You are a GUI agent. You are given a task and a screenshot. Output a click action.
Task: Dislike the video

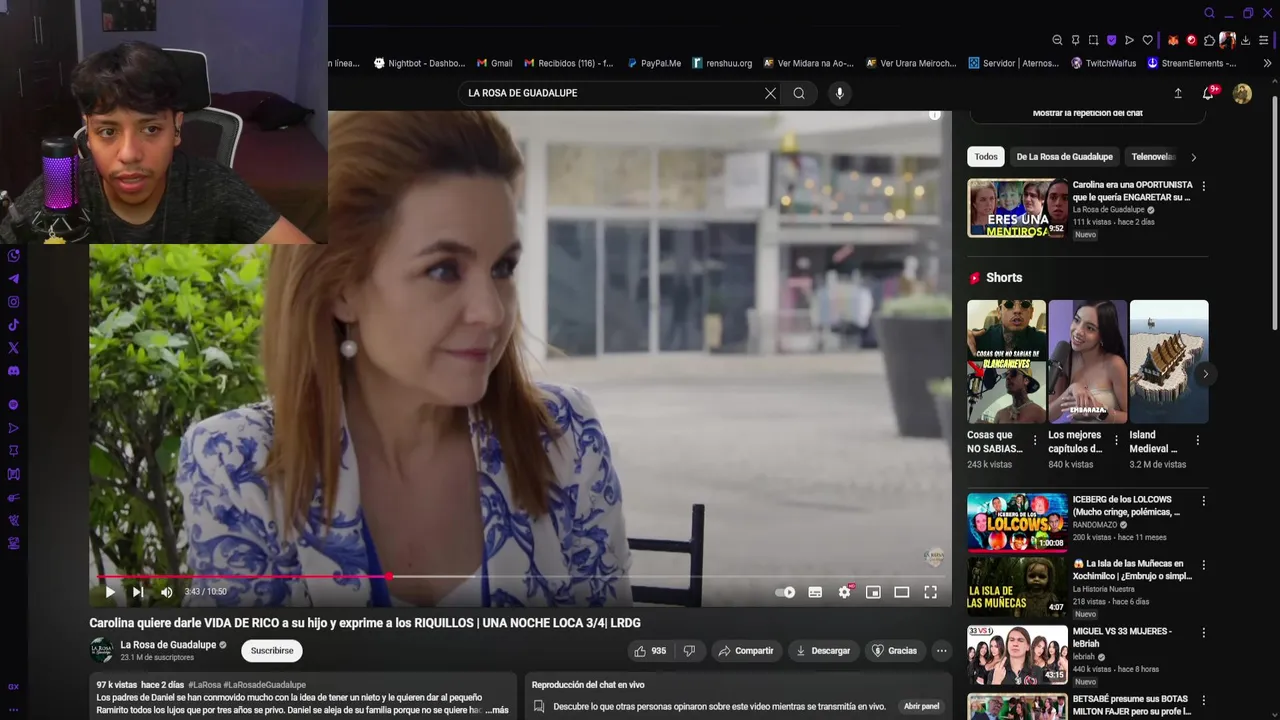pyautogui.click(x=689, y=651)
